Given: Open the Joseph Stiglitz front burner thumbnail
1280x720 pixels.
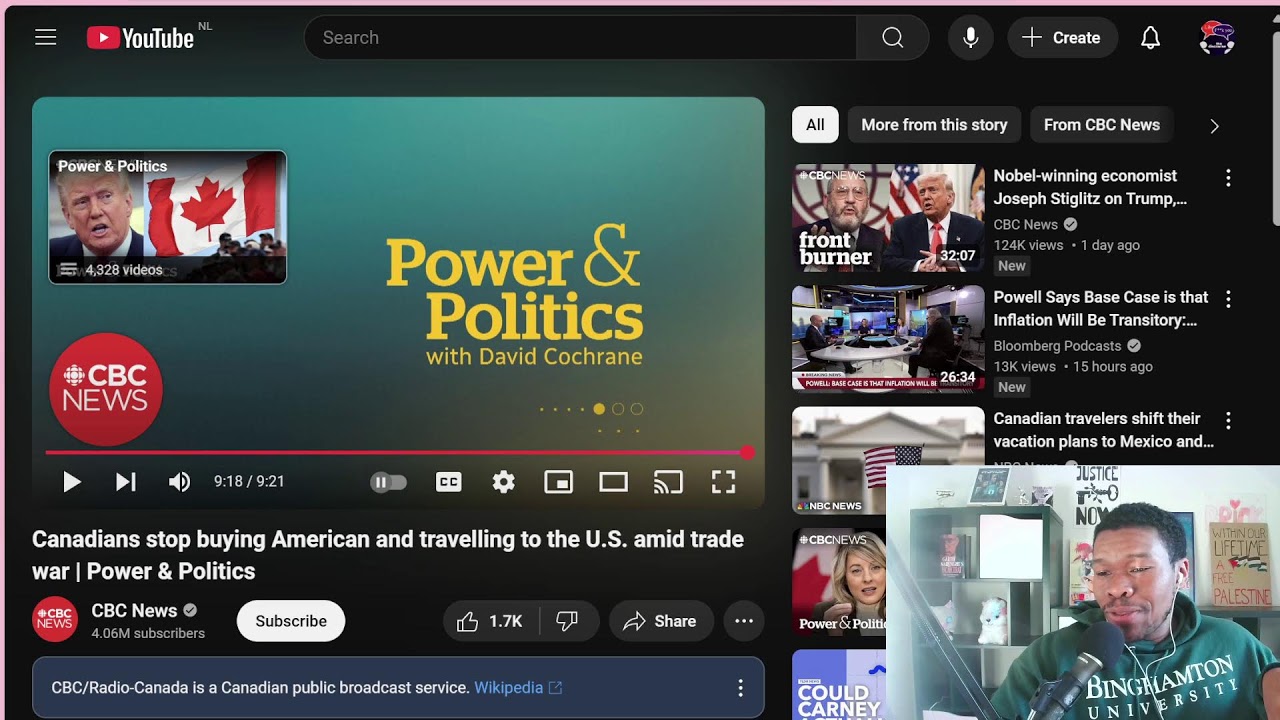Looking at the screenshot, I should 888,218.
